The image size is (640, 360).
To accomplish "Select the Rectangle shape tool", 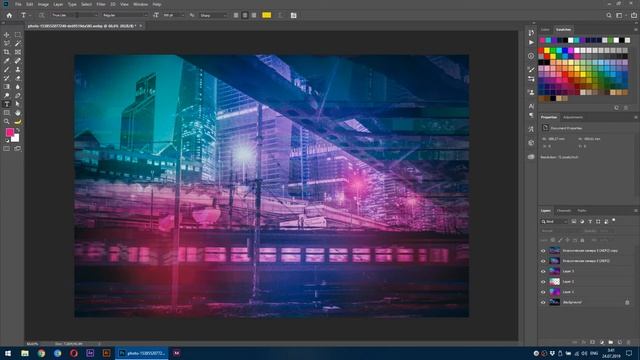I will click(x=7, y=113).
